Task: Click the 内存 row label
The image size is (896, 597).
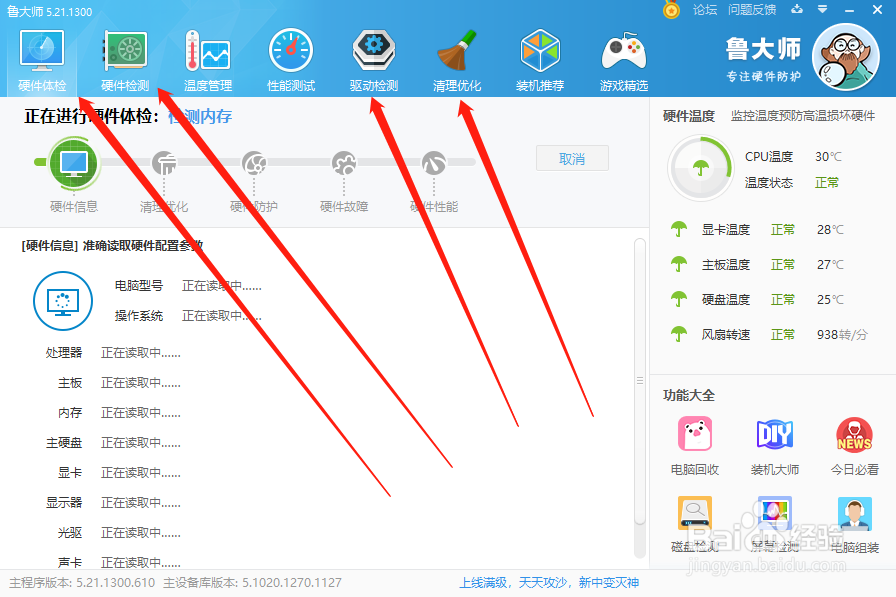Action: click(x=70, y=413)
